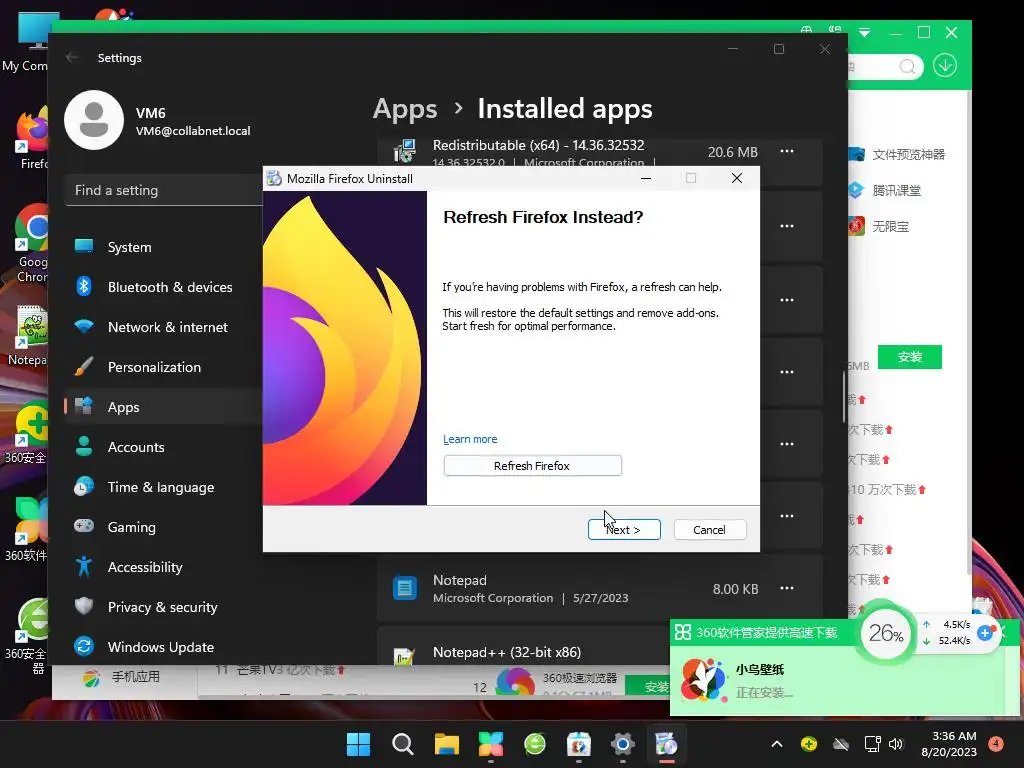
Task: Click the VM6@collabnet.local account text
Action: tap(193, 131)
